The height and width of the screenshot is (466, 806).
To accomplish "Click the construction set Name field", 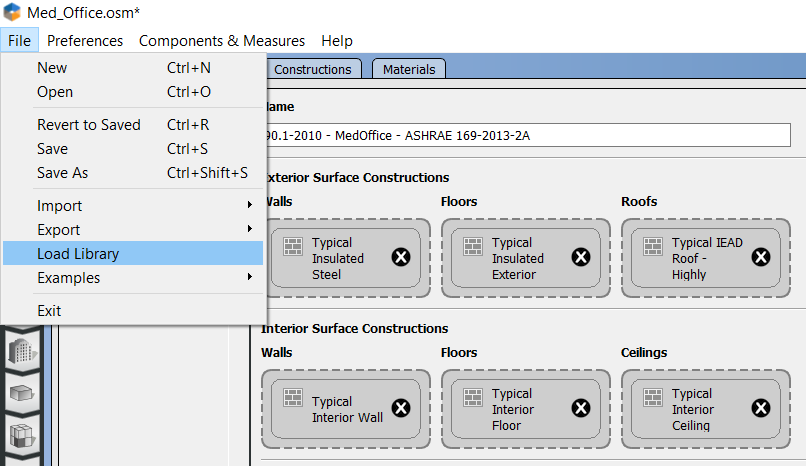I will click(527, 135).
